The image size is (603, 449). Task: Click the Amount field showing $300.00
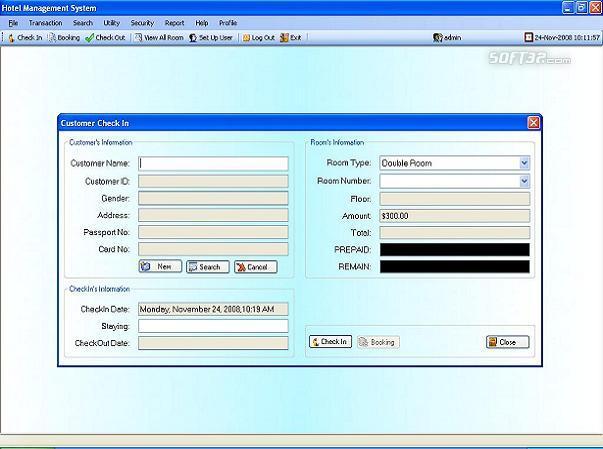455,216
